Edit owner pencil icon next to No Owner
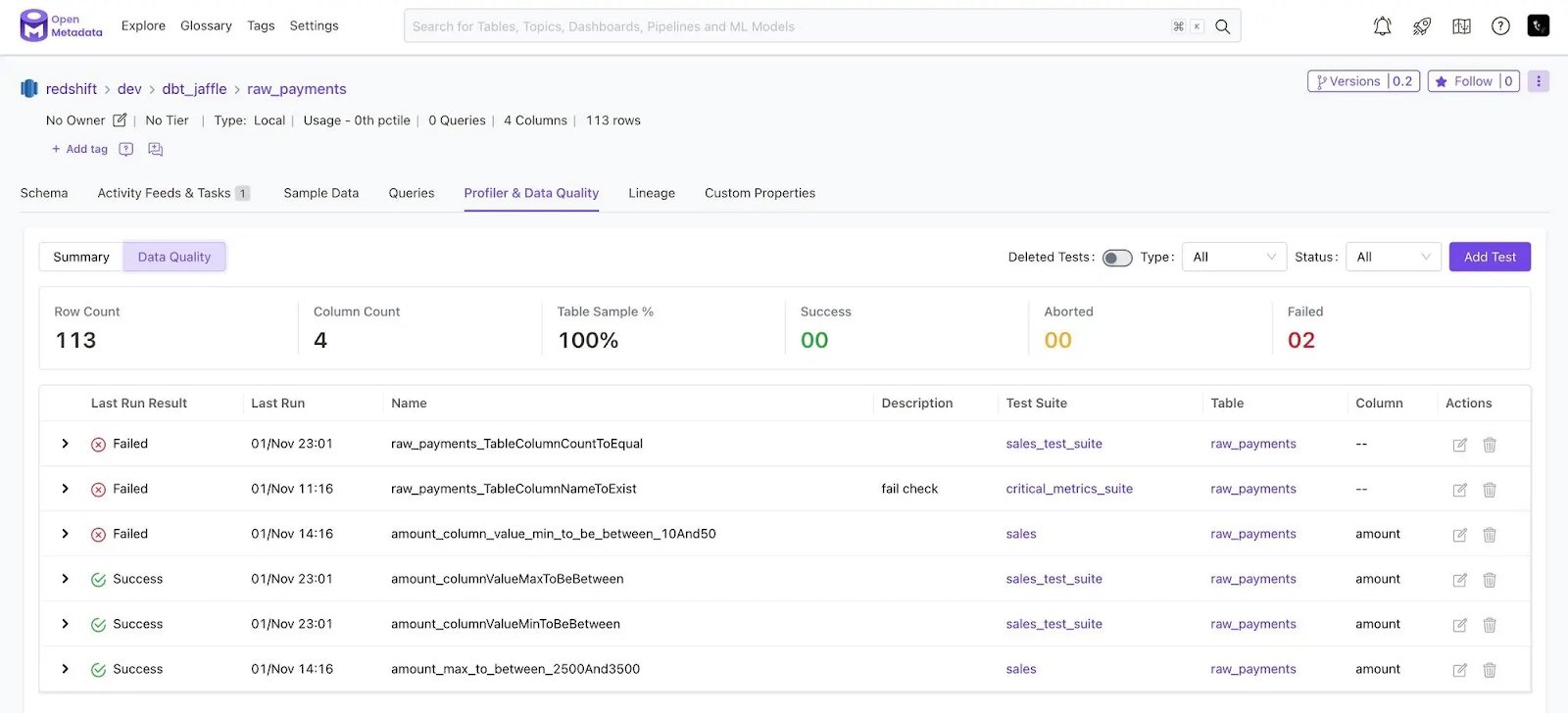Screen dimensions: 1568x713 tap(120, 120)
